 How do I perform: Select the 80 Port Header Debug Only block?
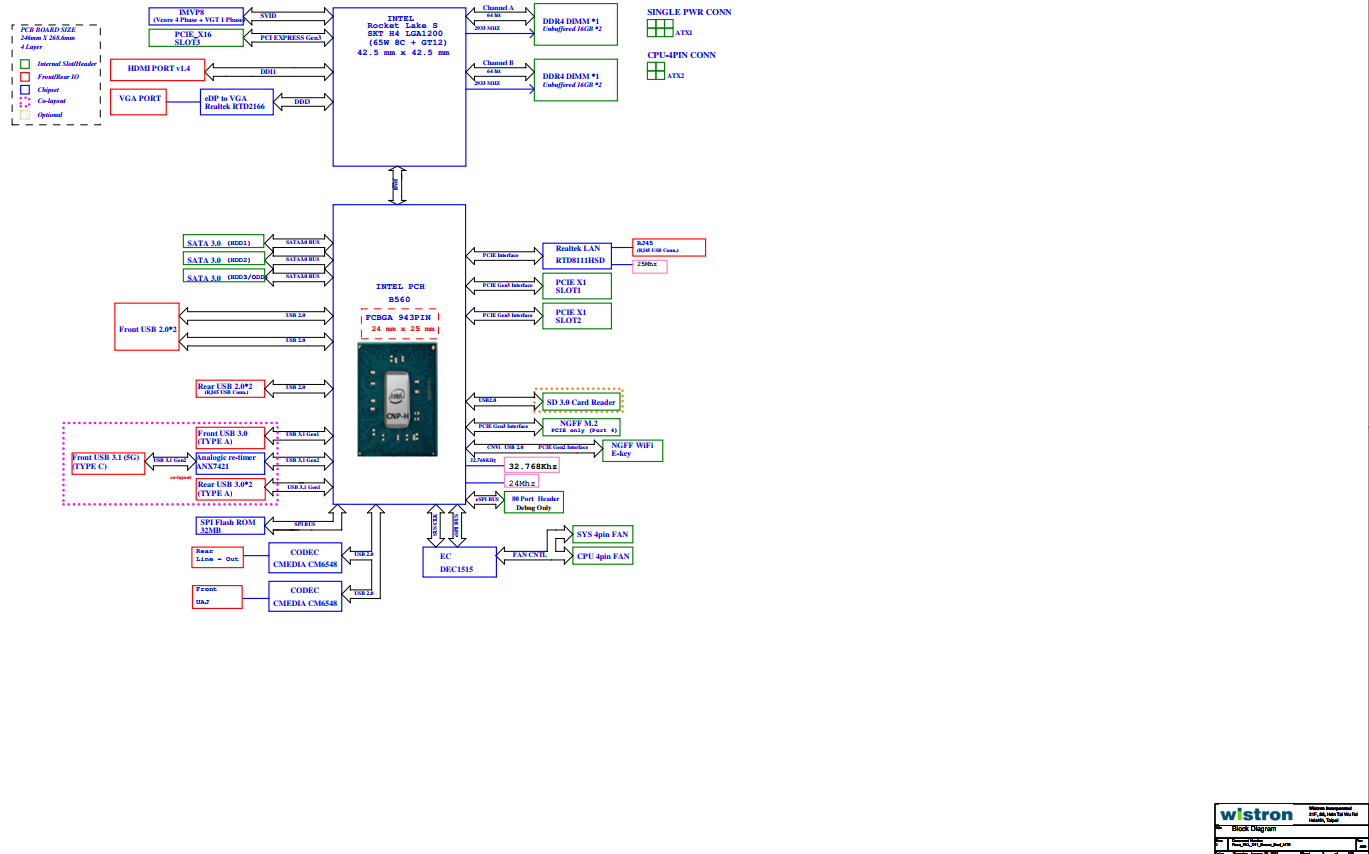point(533,502)
